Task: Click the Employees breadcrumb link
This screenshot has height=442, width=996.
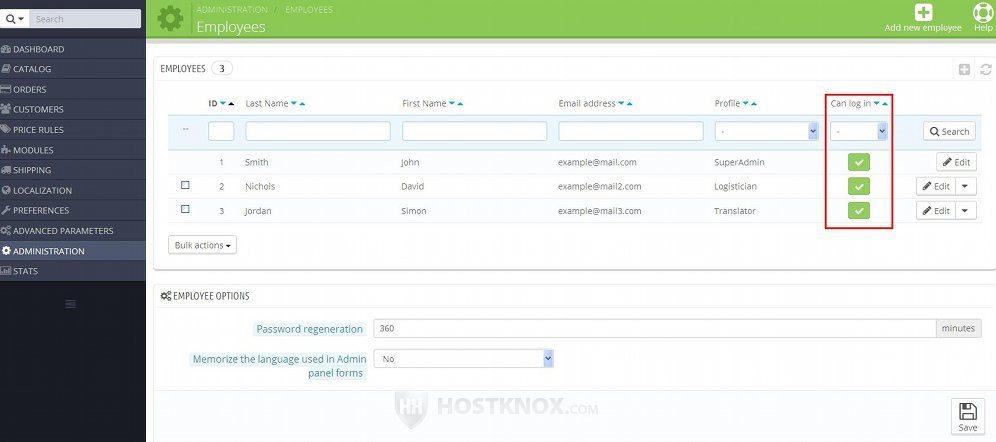Action: point(309,10)
